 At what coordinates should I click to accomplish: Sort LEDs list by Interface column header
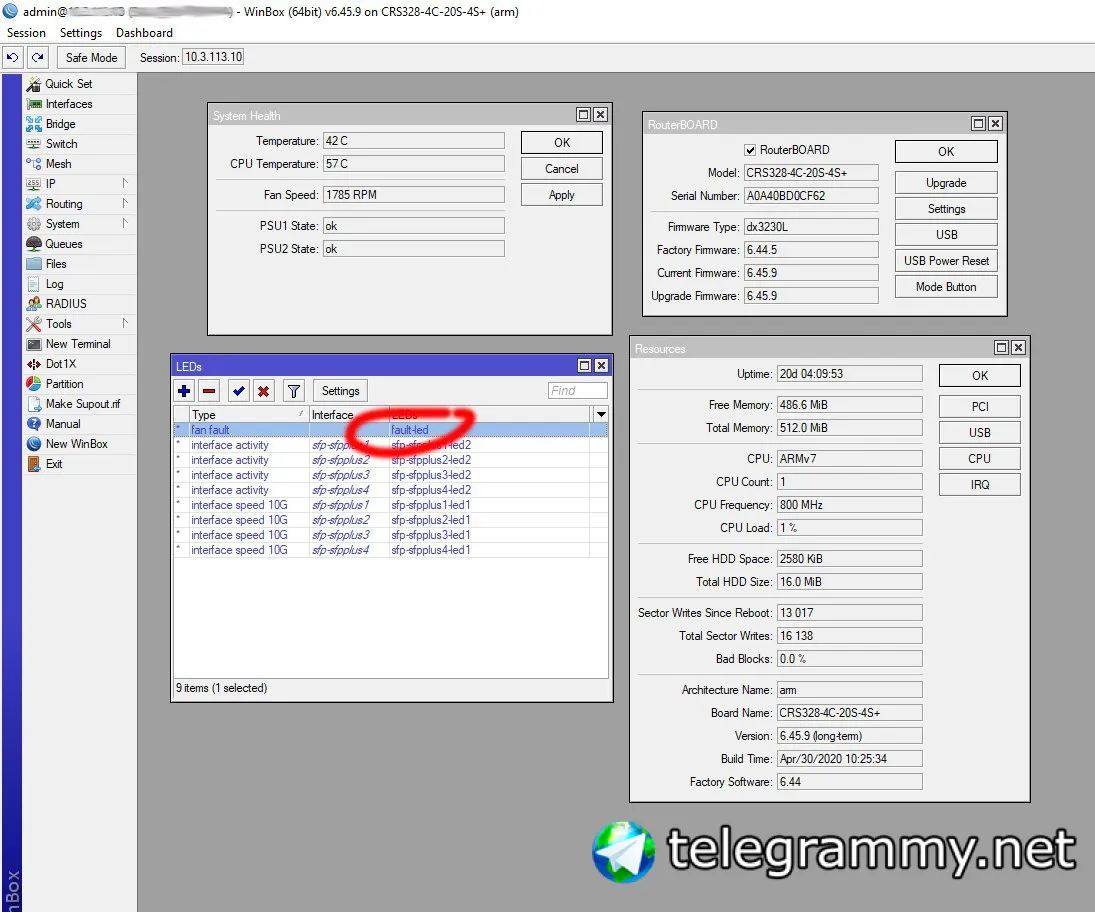tap(348, 415)
